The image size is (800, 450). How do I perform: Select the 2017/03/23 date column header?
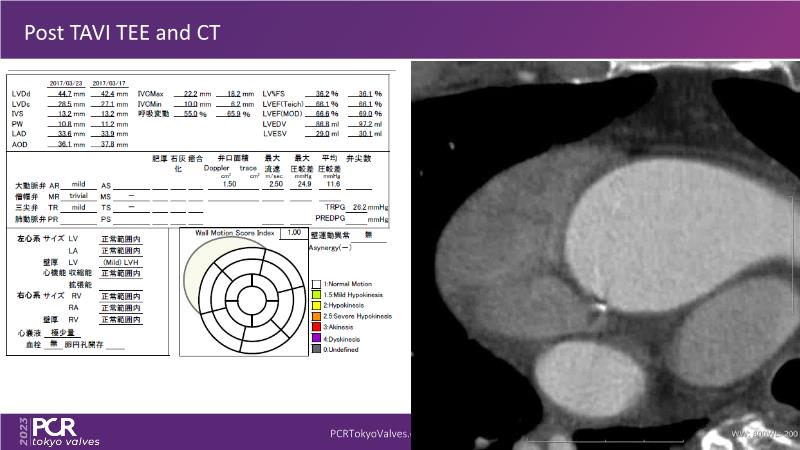click(65, 83)
